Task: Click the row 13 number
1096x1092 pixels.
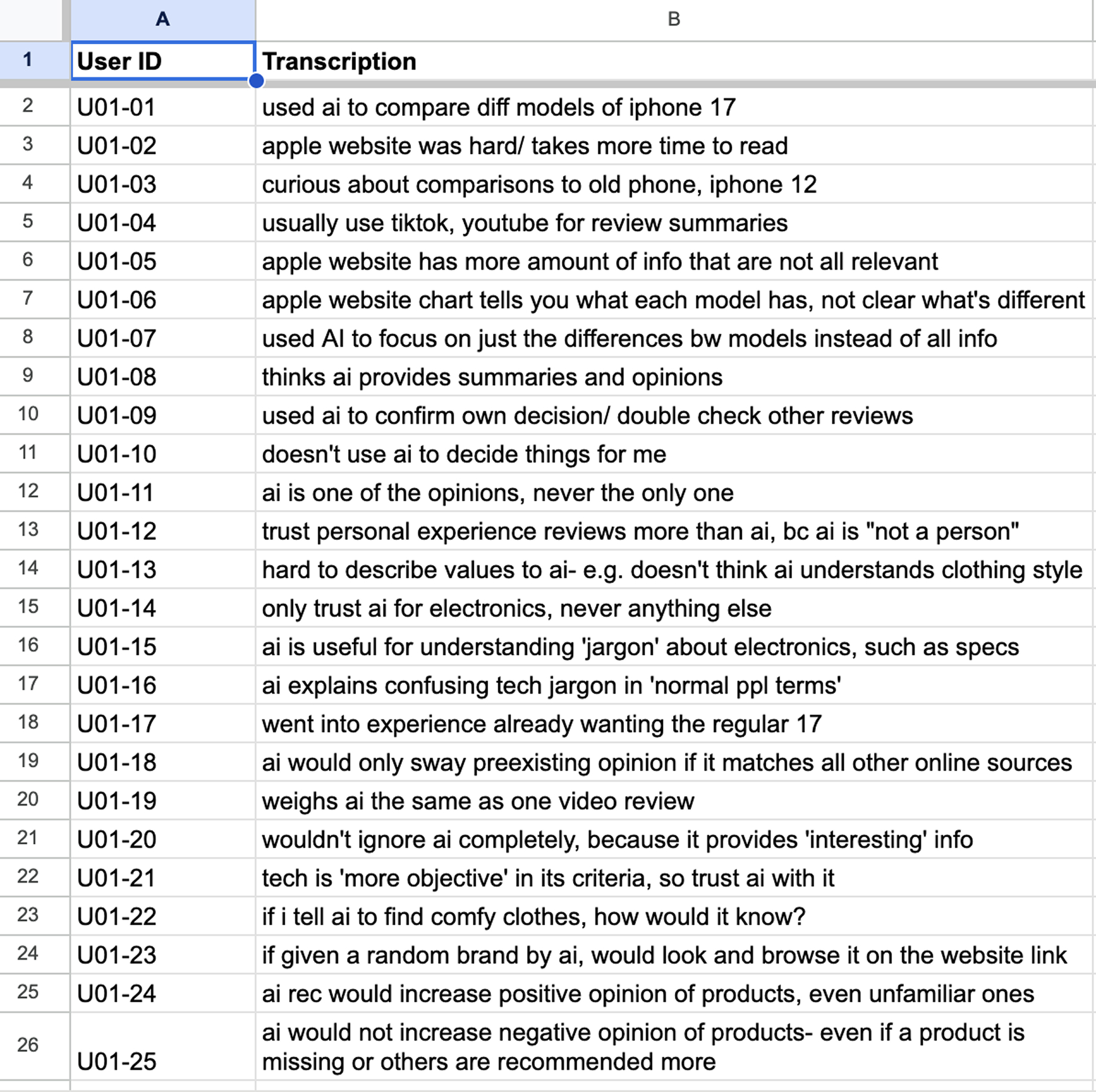Action: pyautogui.click(x=27, y=531)
